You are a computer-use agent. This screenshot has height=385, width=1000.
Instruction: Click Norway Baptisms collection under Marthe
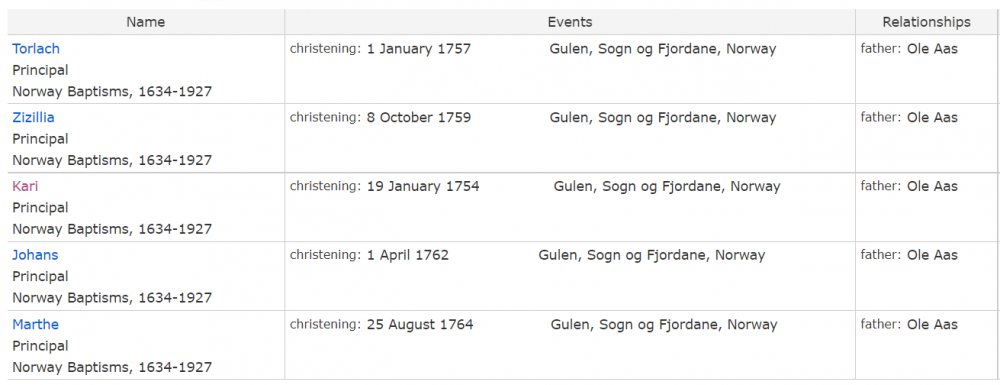click(112, 367)
